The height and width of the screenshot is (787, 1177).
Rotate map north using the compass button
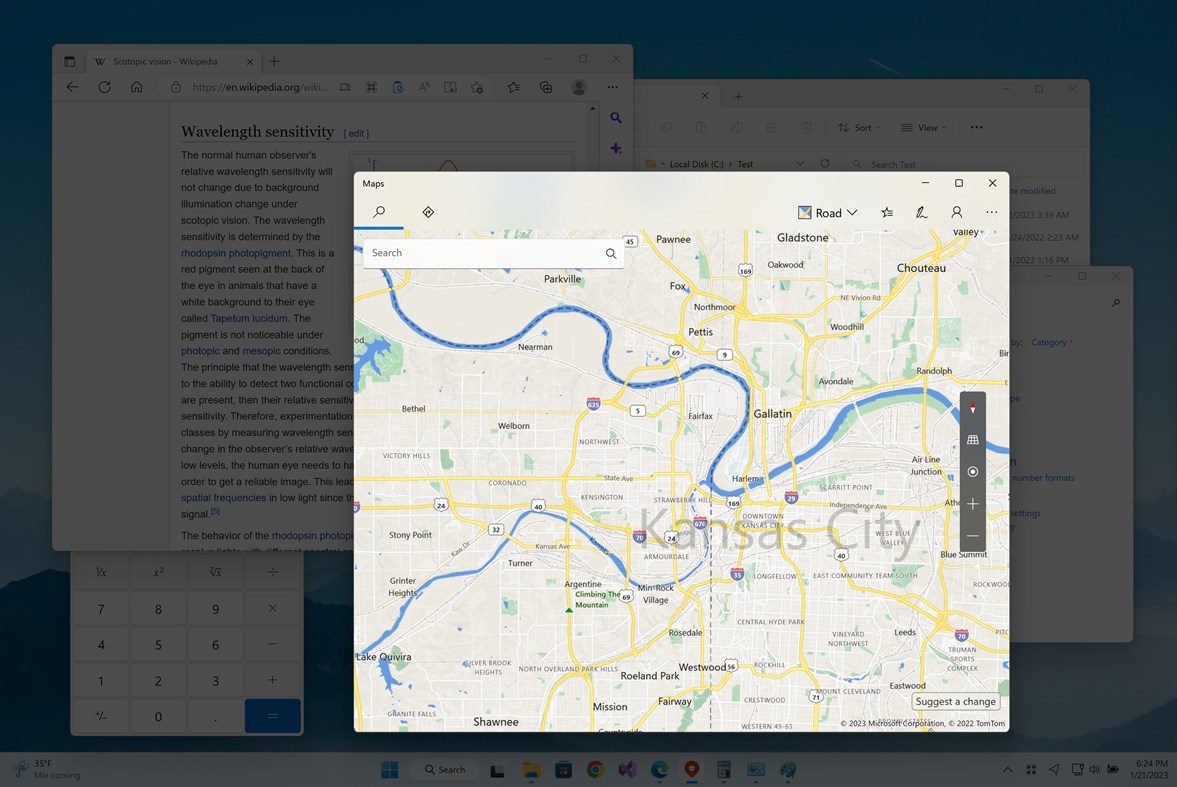tap(973, 408)
